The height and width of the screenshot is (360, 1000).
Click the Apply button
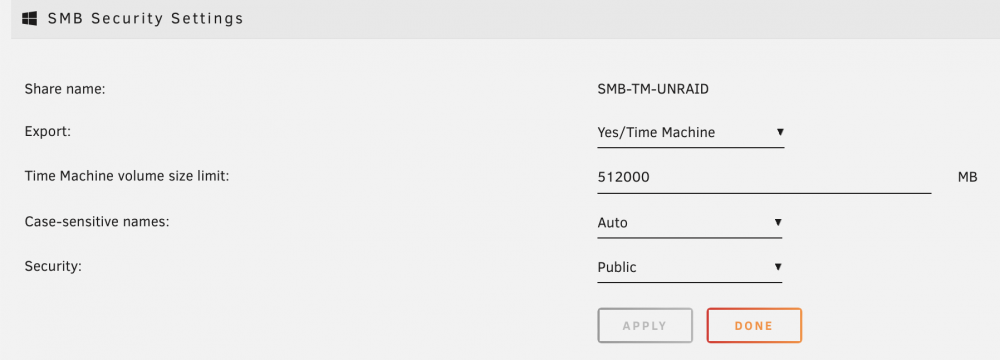pos(645,326)
